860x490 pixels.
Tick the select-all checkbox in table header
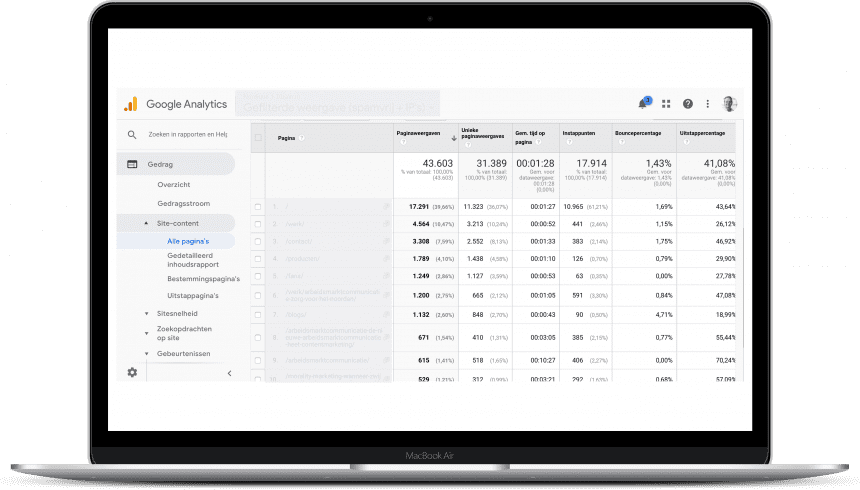[x=258, y=138]
